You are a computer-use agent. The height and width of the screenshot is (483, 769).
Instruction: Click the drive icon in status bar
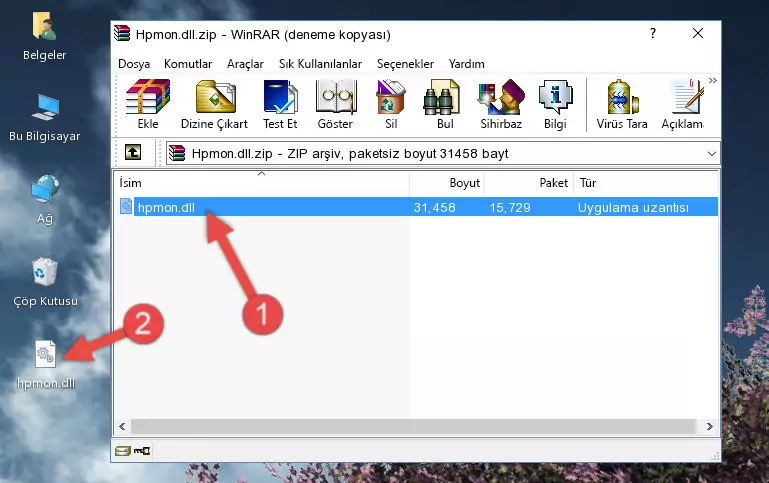click(x=123, y=451)
